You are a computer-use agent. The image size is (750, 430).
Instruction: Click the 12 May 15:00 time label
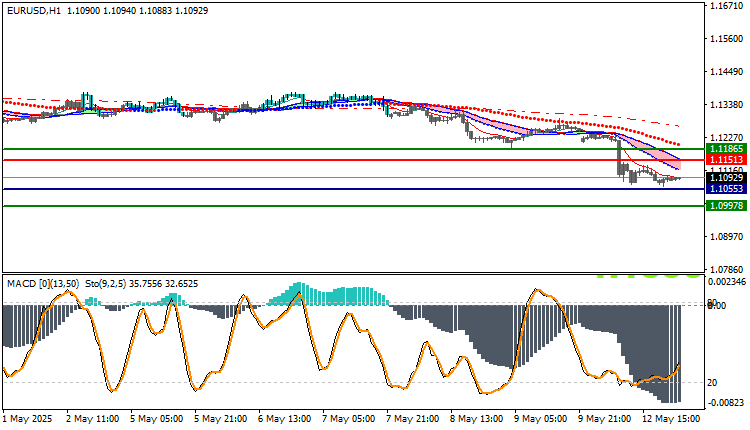(671, 419)
